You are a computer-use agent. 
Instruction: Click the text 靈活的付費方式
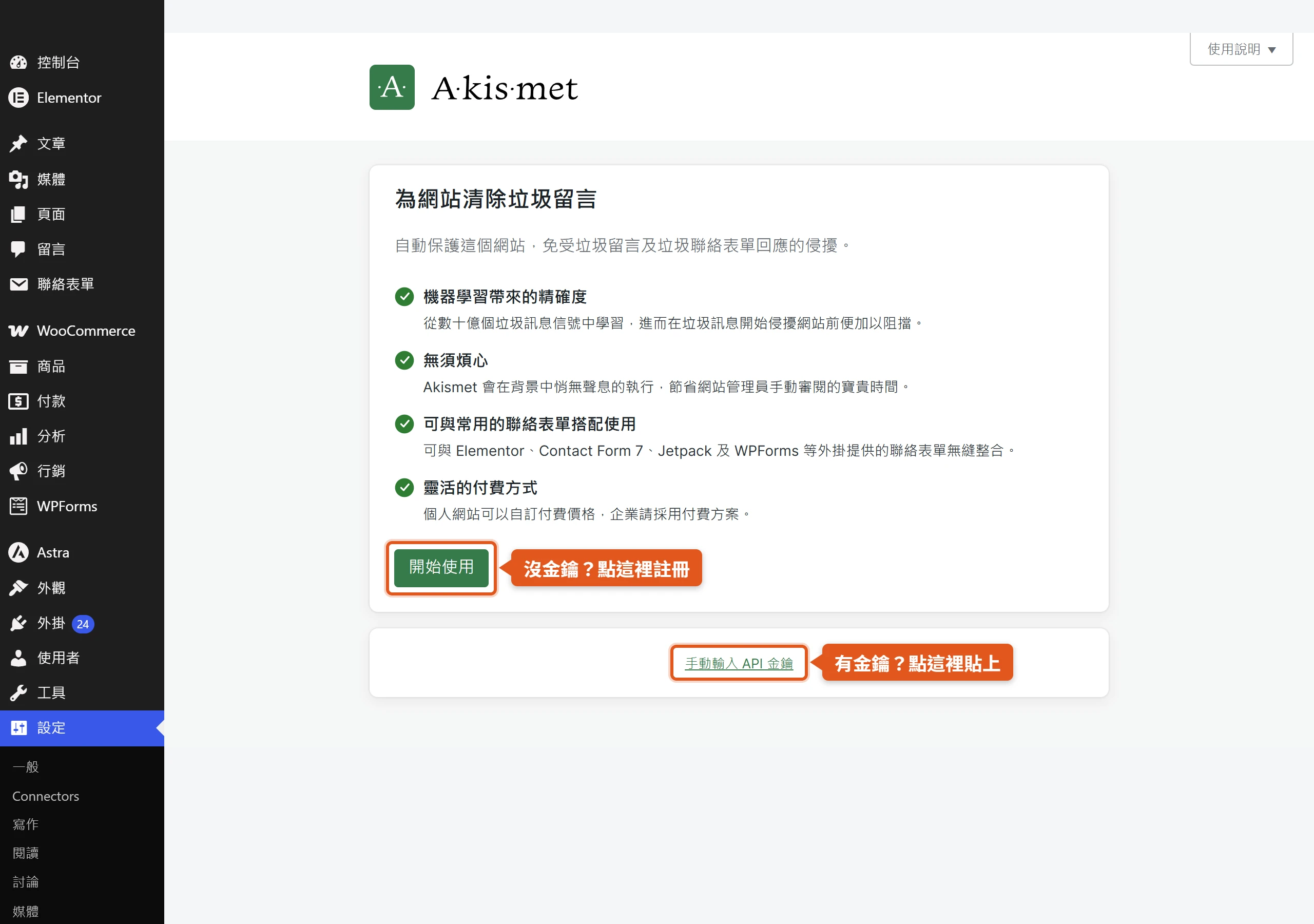point(480,487)
